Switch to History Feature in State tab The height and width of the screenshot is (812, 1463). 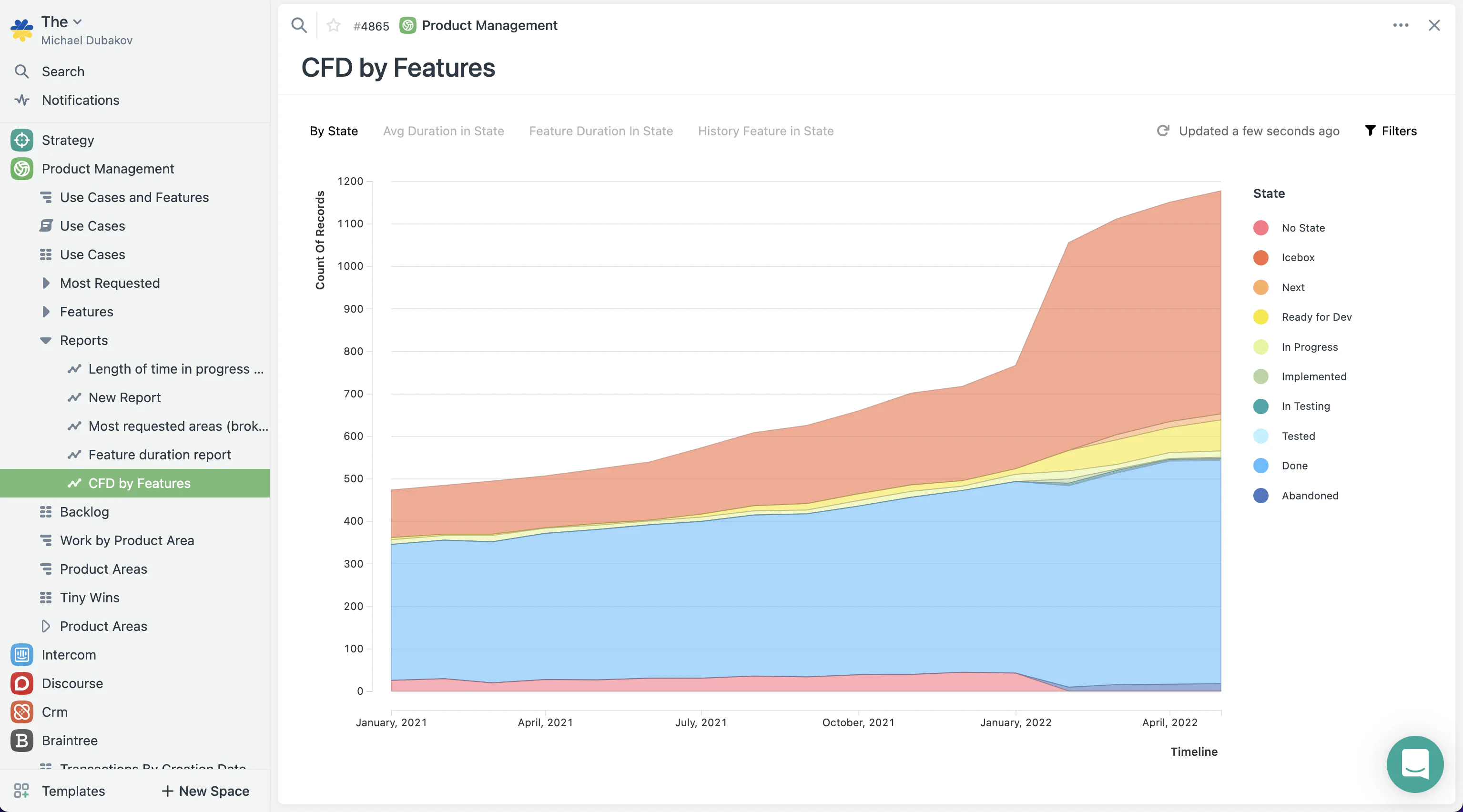766,131
